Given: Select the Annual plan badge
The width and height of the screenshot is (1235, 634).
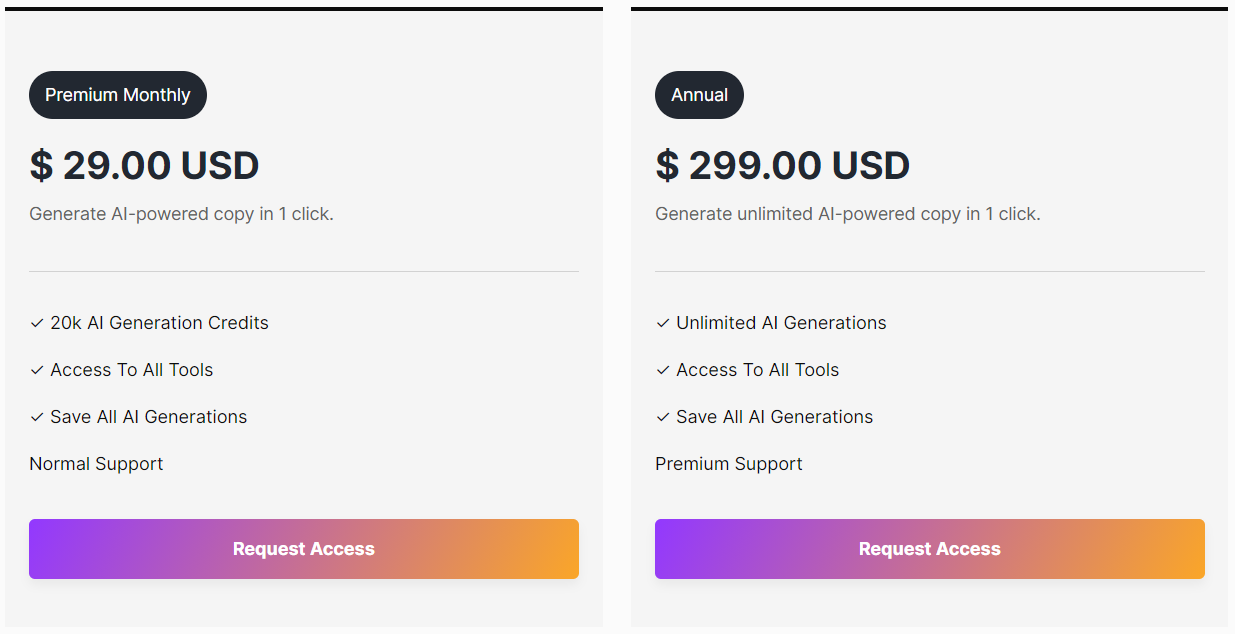Looking at the screenshot, I should [x=699, y=95].
